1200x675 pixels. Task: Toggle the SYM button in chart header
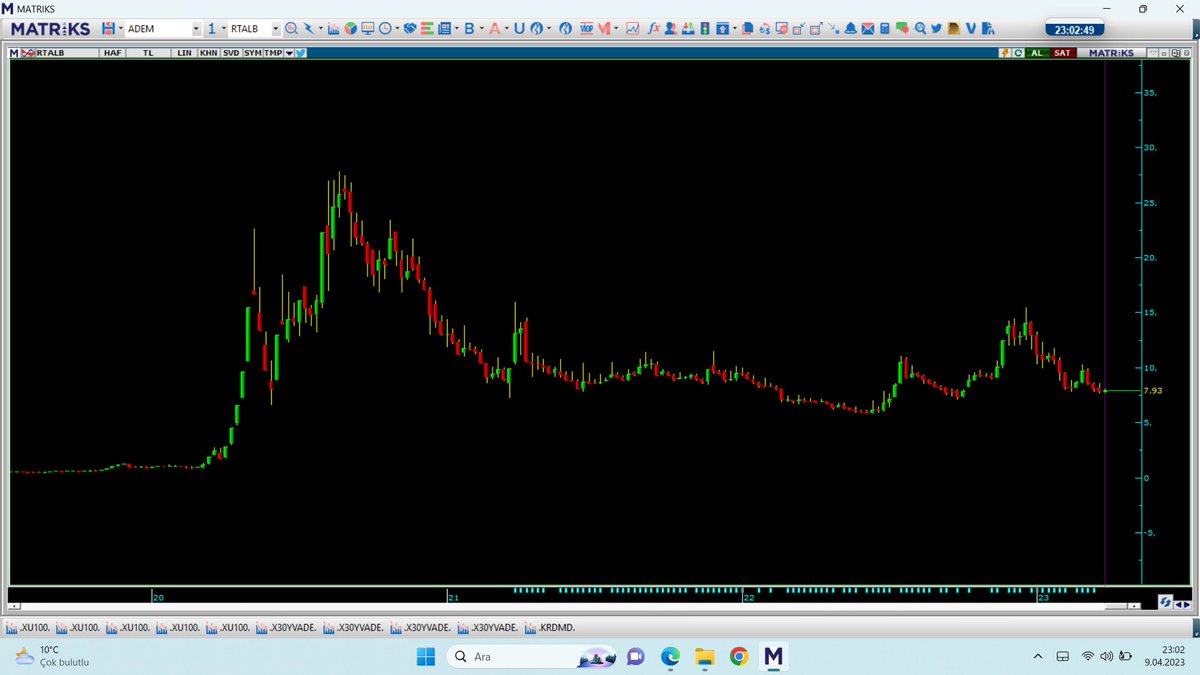coord(252,52)
